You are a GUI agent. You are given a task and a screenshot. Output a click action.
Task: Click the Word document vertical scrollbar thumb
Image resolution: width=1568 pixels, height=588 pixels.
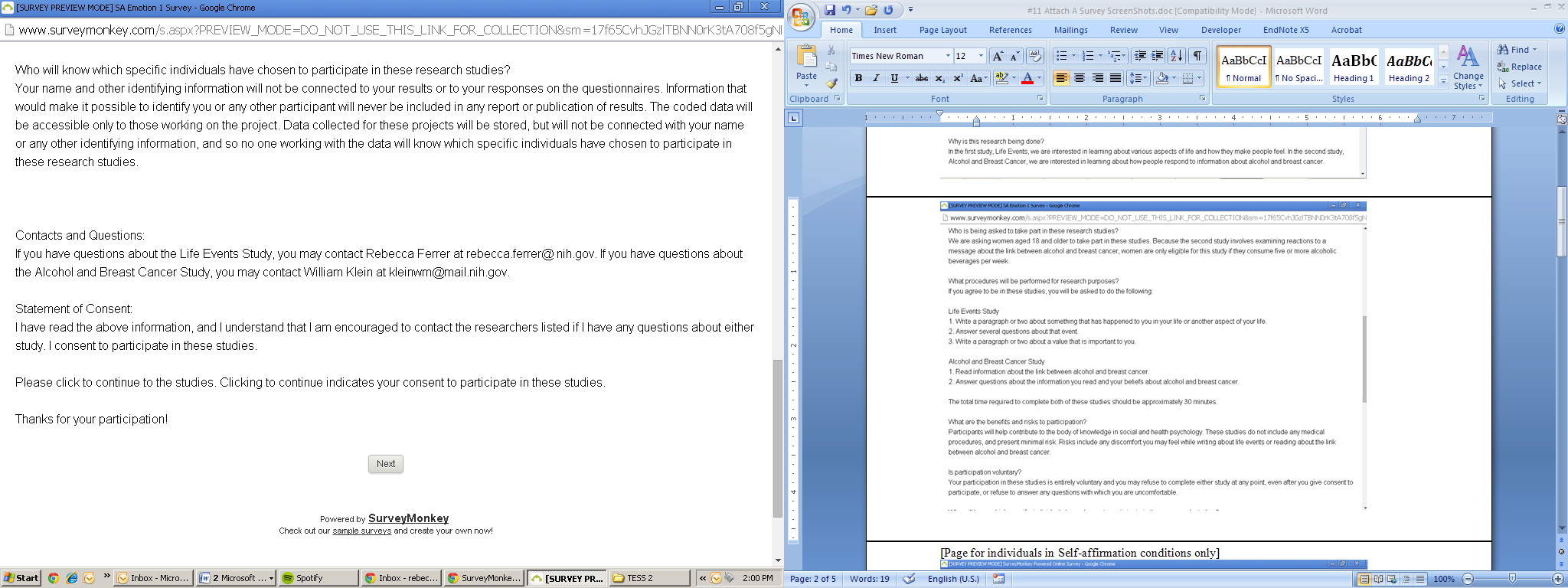tap(1562, 221)
